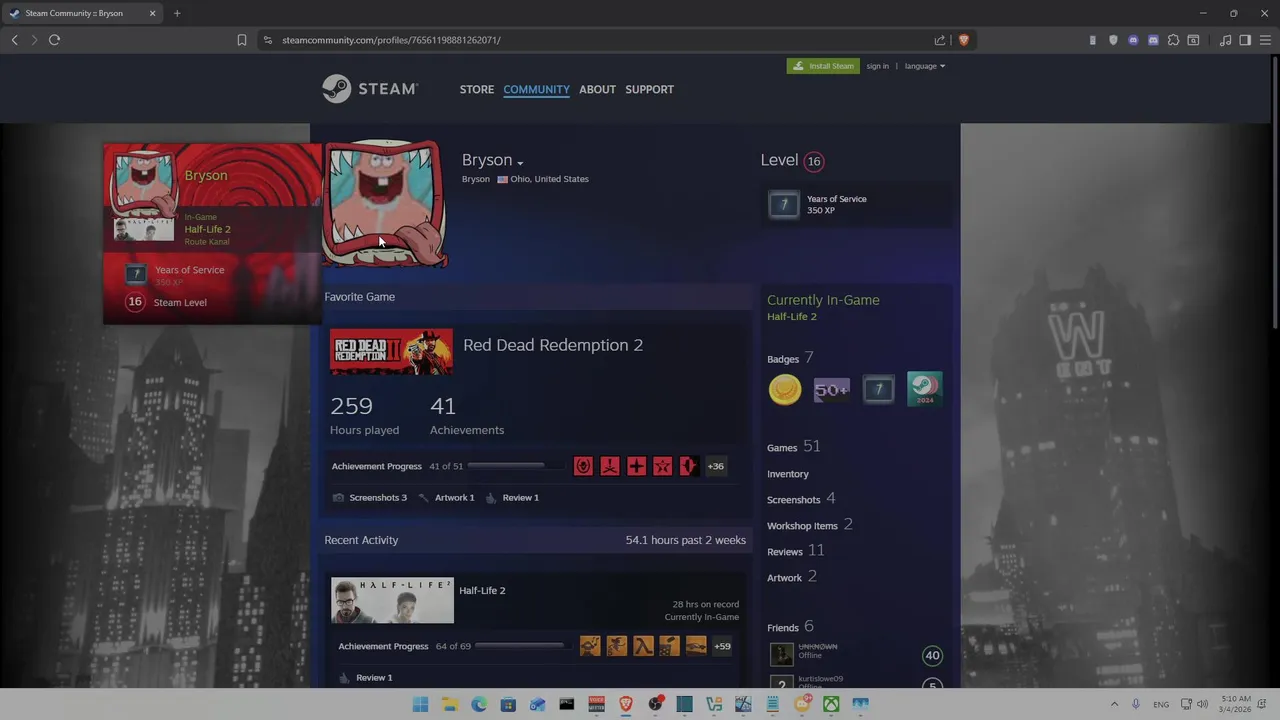Image resolution: width=1280 pixels, height=720 pixels.
Task: Click the Voicemeeter taskbar icon
Action: tap(596, 704)
